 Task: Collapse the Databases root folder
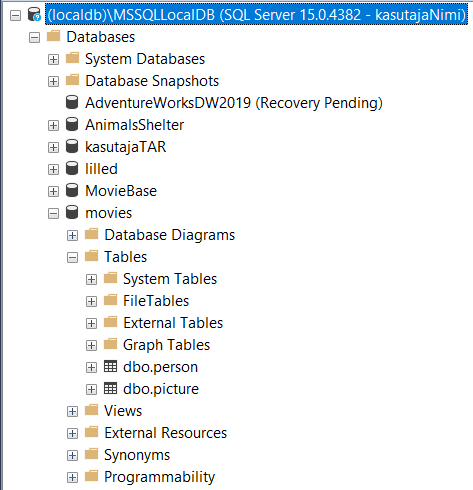click(x=34, y=37)
